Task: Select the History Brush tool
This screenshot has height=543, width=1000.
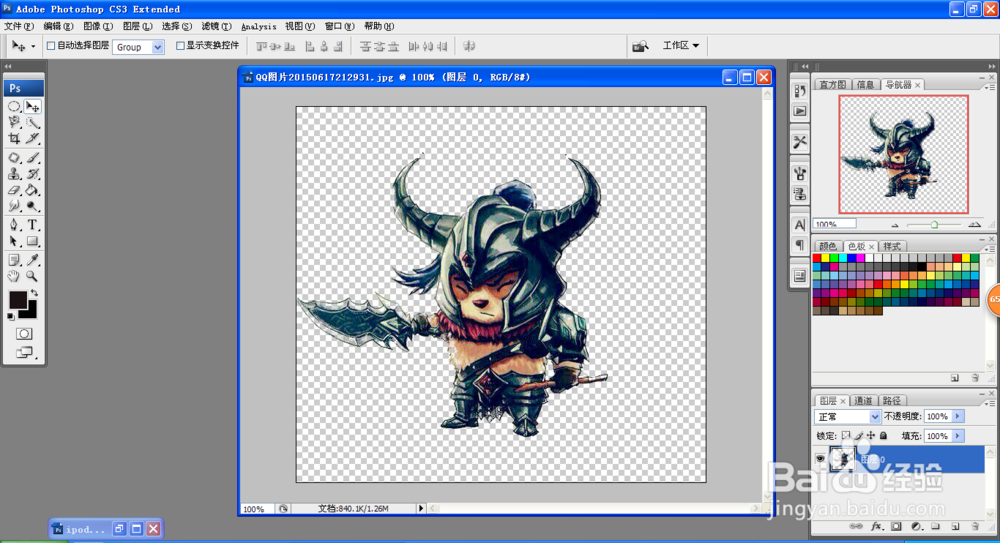Action: [x=33, y=174]
